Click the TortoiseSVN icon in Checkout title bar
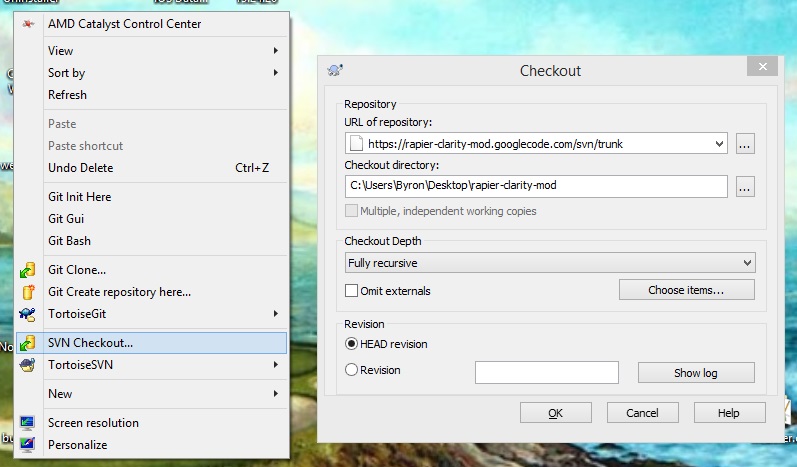 (335, 70)
